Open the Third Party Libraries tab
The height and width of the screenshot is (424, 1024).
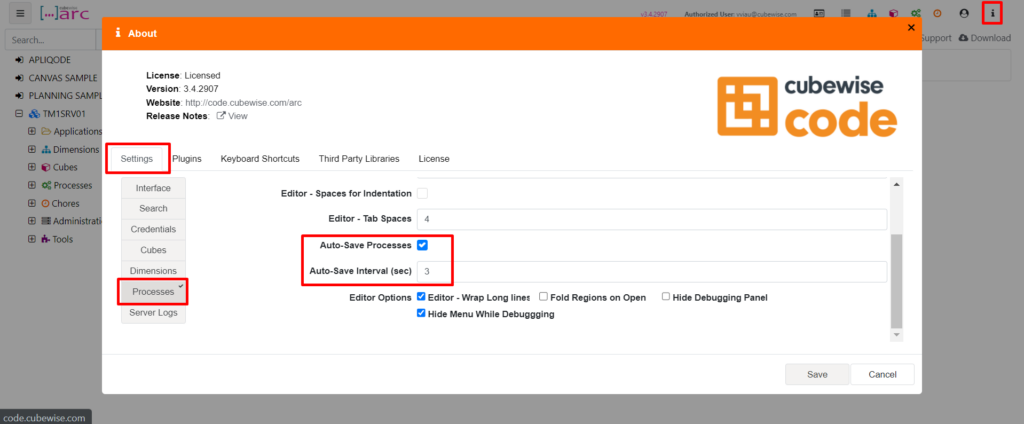pyautogui.click(x=358, y=158)
